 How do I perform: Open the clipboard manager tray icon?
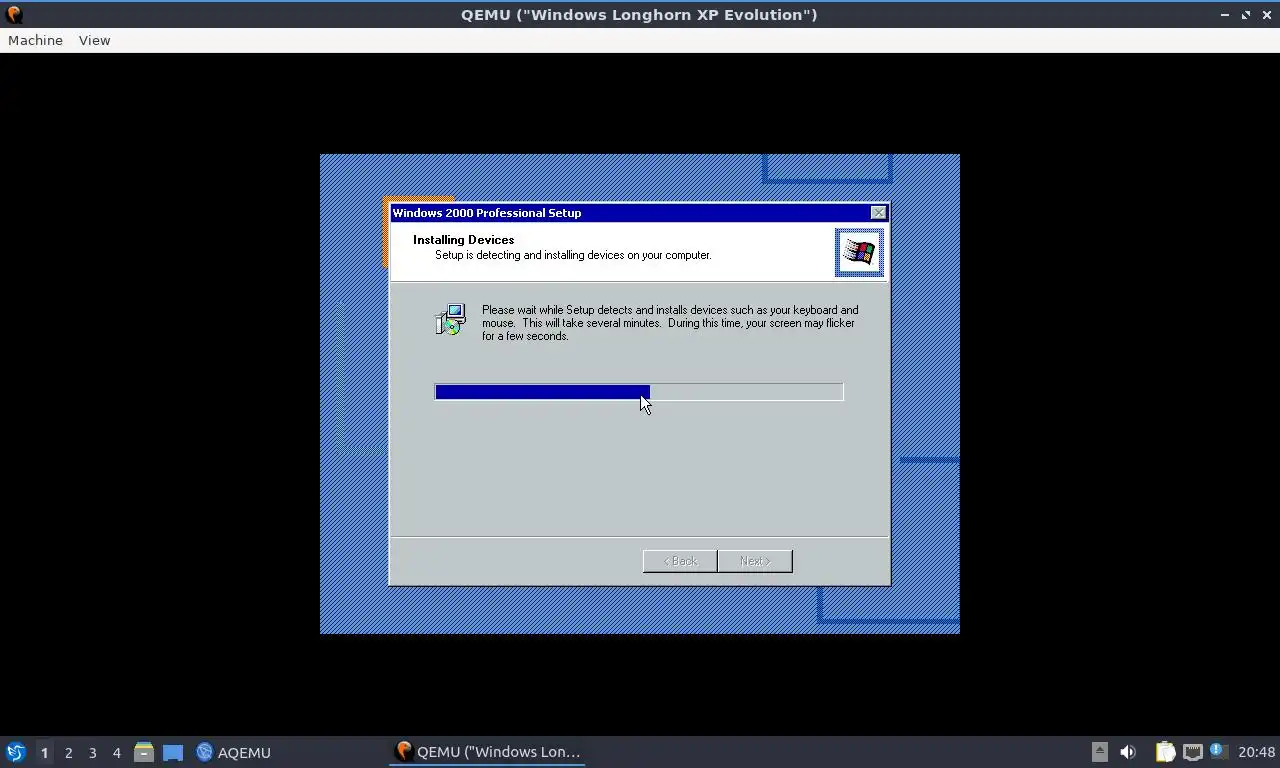(1165, 752)
